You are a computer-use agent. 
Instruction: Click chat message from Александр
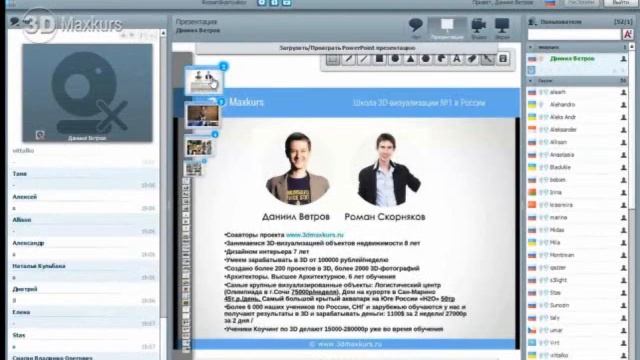[x=84, y=249]
